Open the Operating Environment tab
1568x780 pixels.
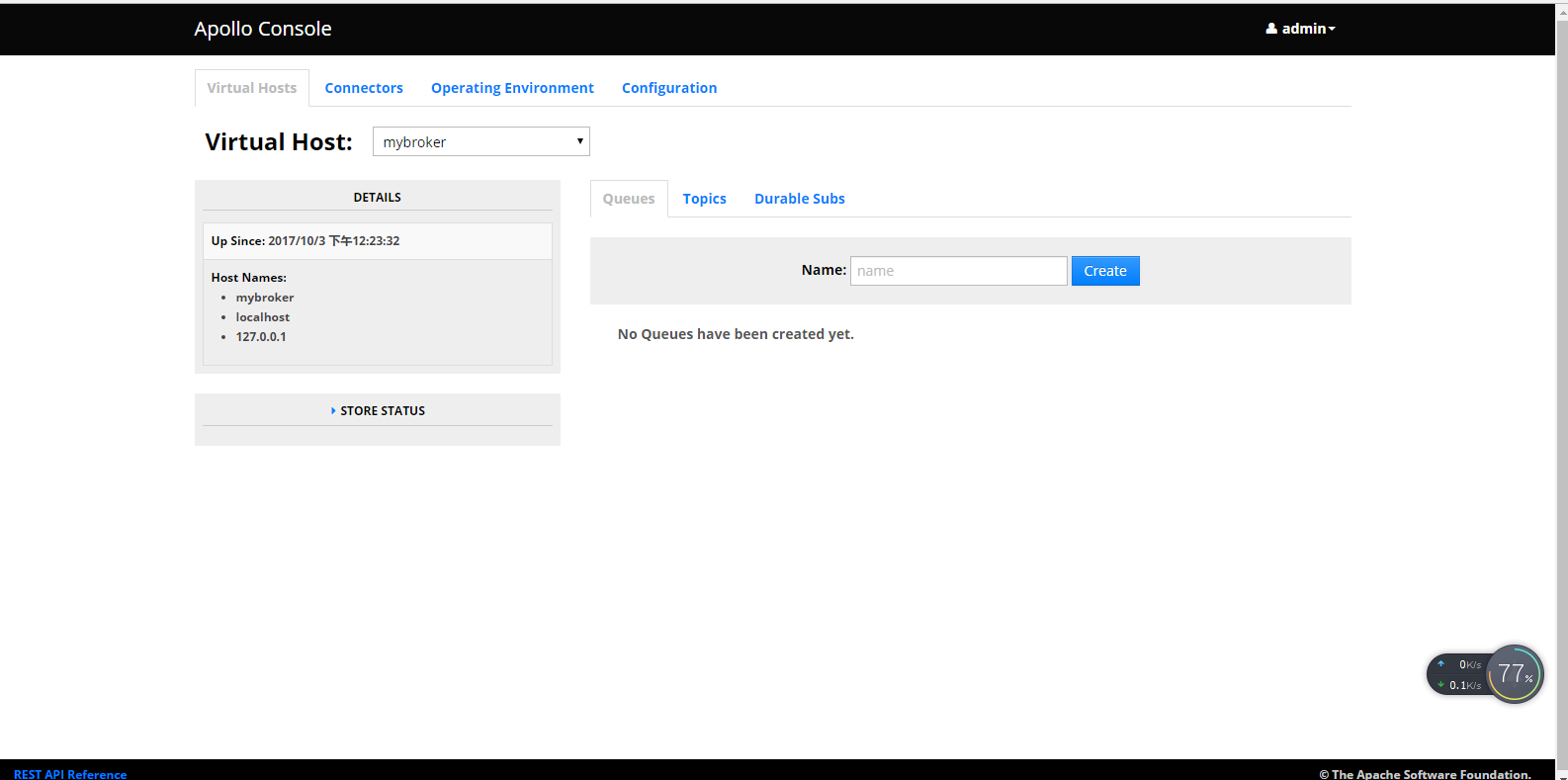point(512,88)
